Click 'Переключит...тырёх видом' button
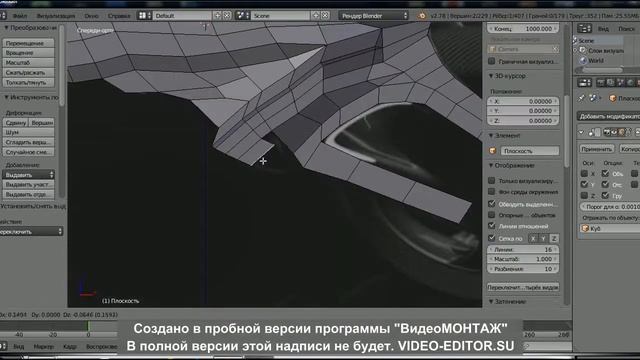The image size is (640, 360). click(x=523, y=287)
